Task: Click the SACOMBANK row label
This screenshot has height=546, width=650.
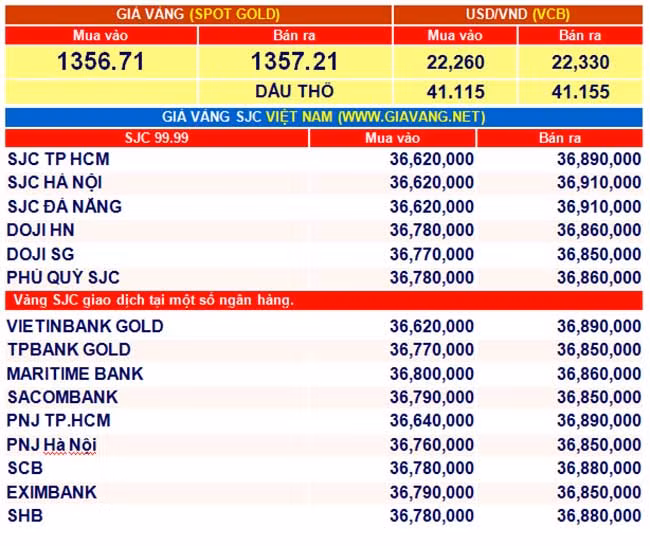Action: point(63,397)
